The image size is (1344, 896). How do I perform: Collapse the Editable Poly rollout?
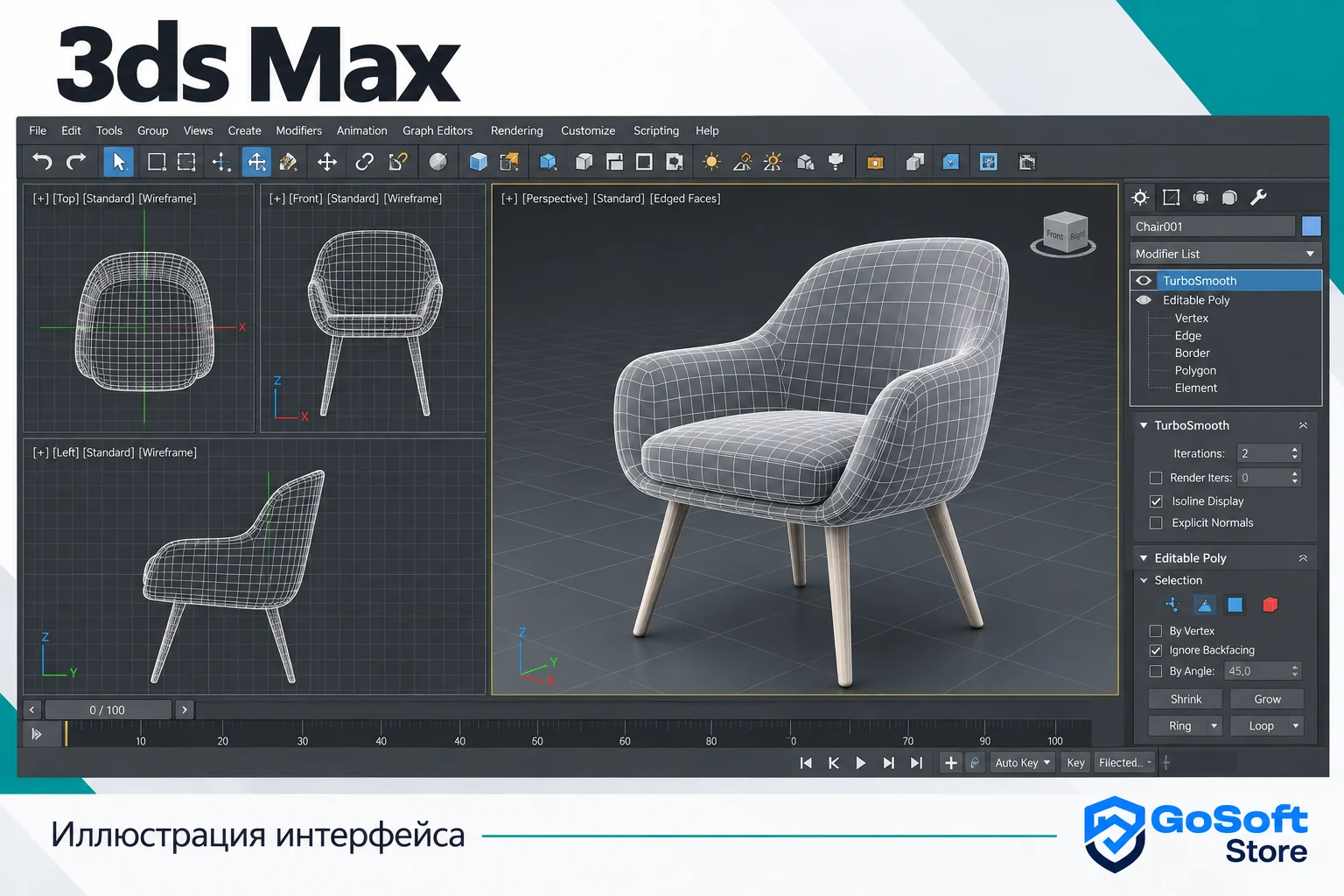(x=1144, y=558)
